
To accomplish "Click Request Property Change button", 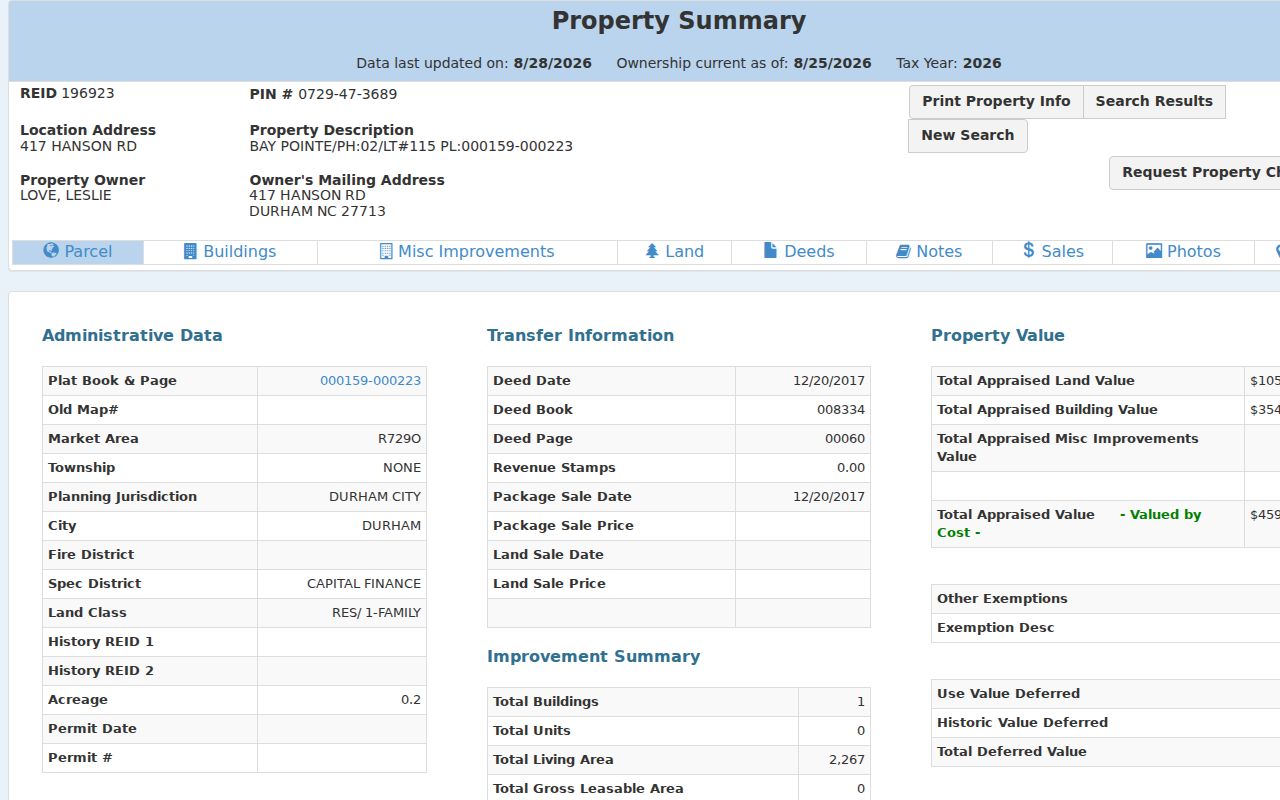I will 1195,172.
